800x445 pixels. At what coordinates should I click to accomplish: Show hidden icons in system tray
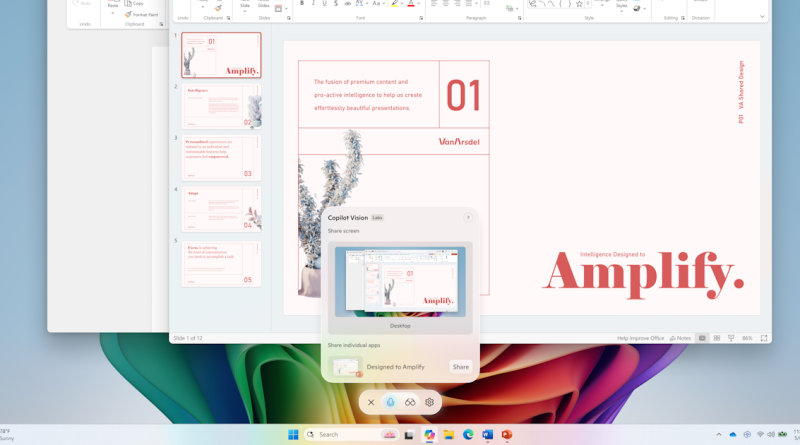pyautogui.click(x=718, y=434)
